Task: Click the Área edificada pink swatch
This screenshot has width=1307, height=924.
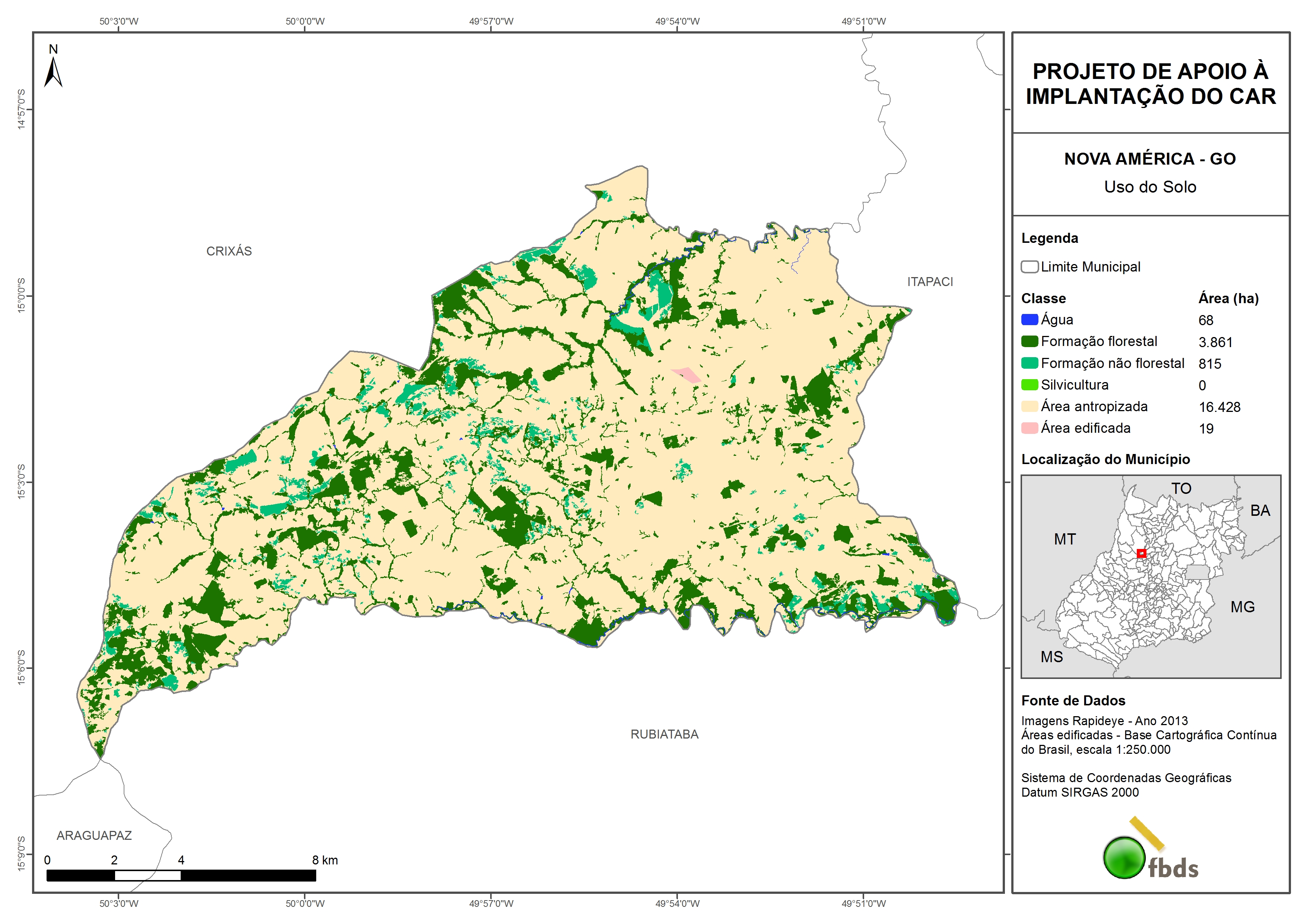Action: coord(1029,428)
